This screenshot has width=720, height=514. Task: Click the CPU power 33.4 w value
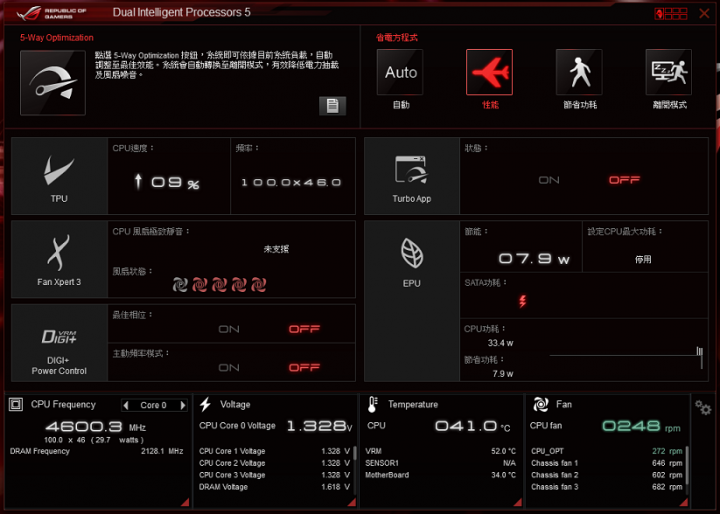[501, 343]
